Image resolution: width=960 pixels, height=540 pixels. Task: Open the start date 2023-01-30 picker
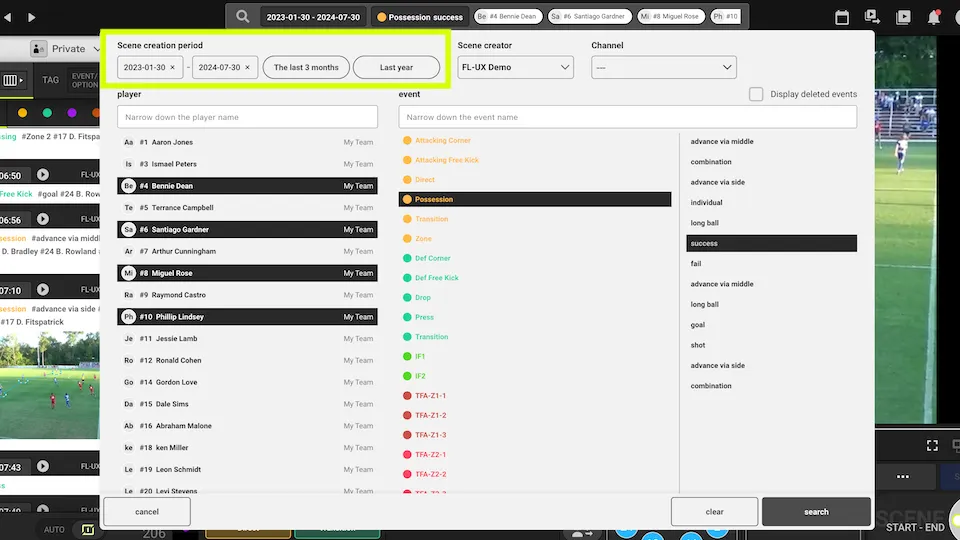tap(144, 67)
